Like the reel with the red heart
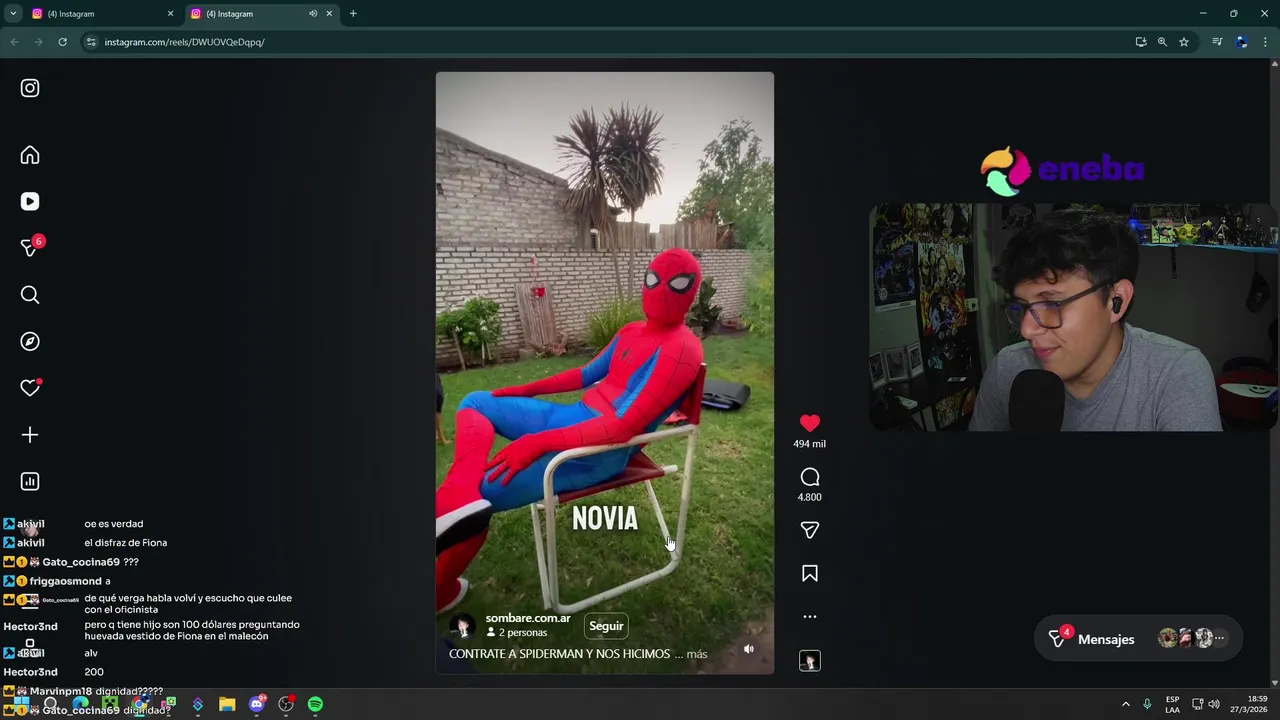 [x=810, y=423]
